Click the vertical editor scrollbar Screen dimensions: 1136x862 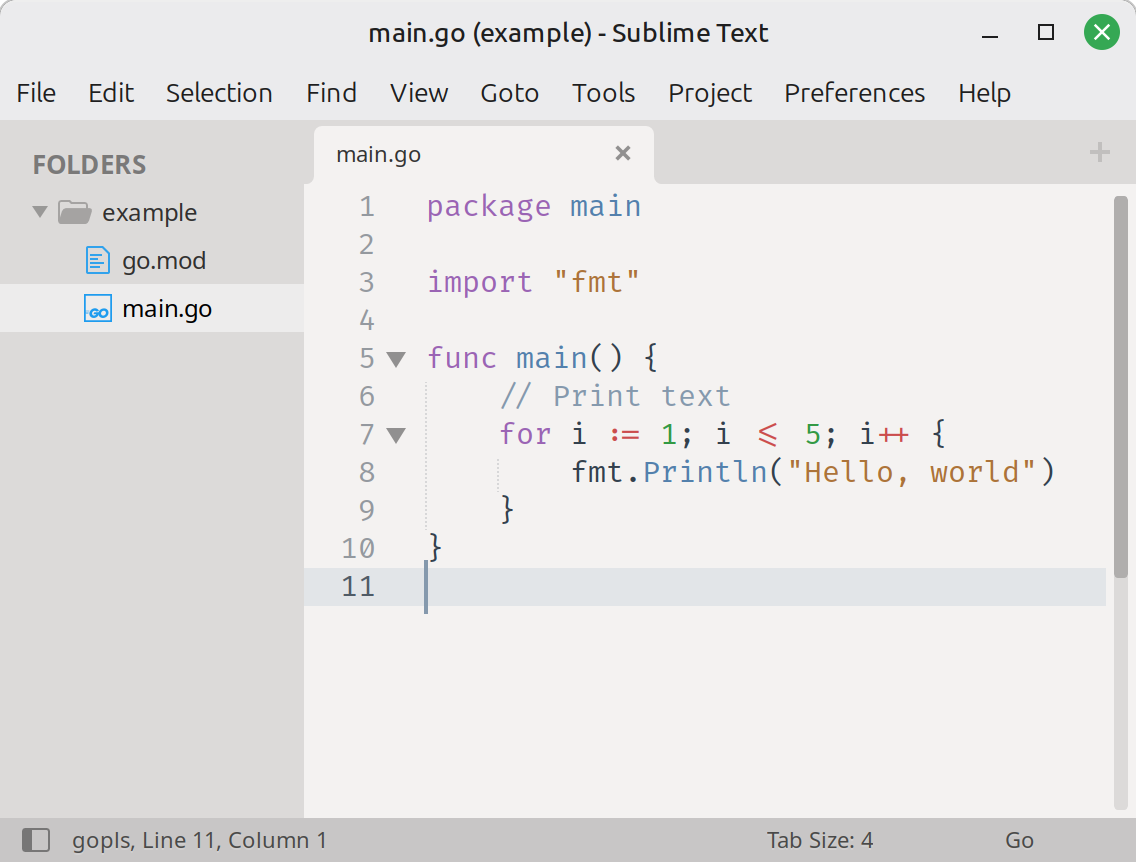(1120, 387)
